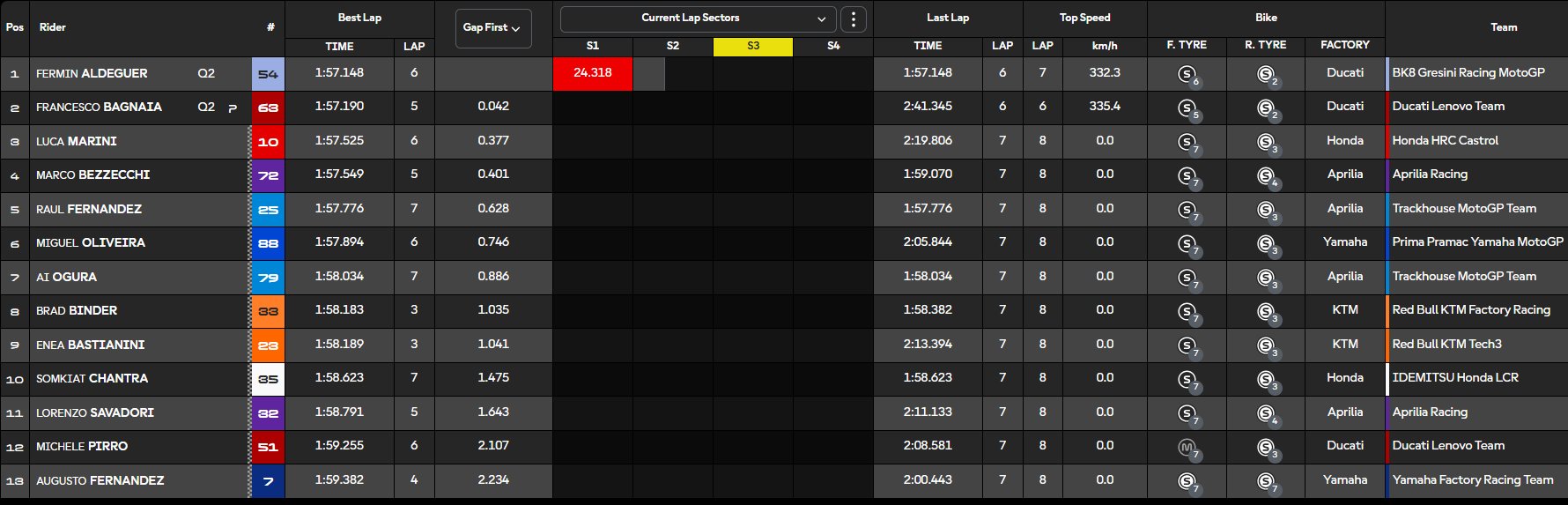Click the Top Speed km/h column header
Viewport: 1568px width, 505px height.
1104,46
